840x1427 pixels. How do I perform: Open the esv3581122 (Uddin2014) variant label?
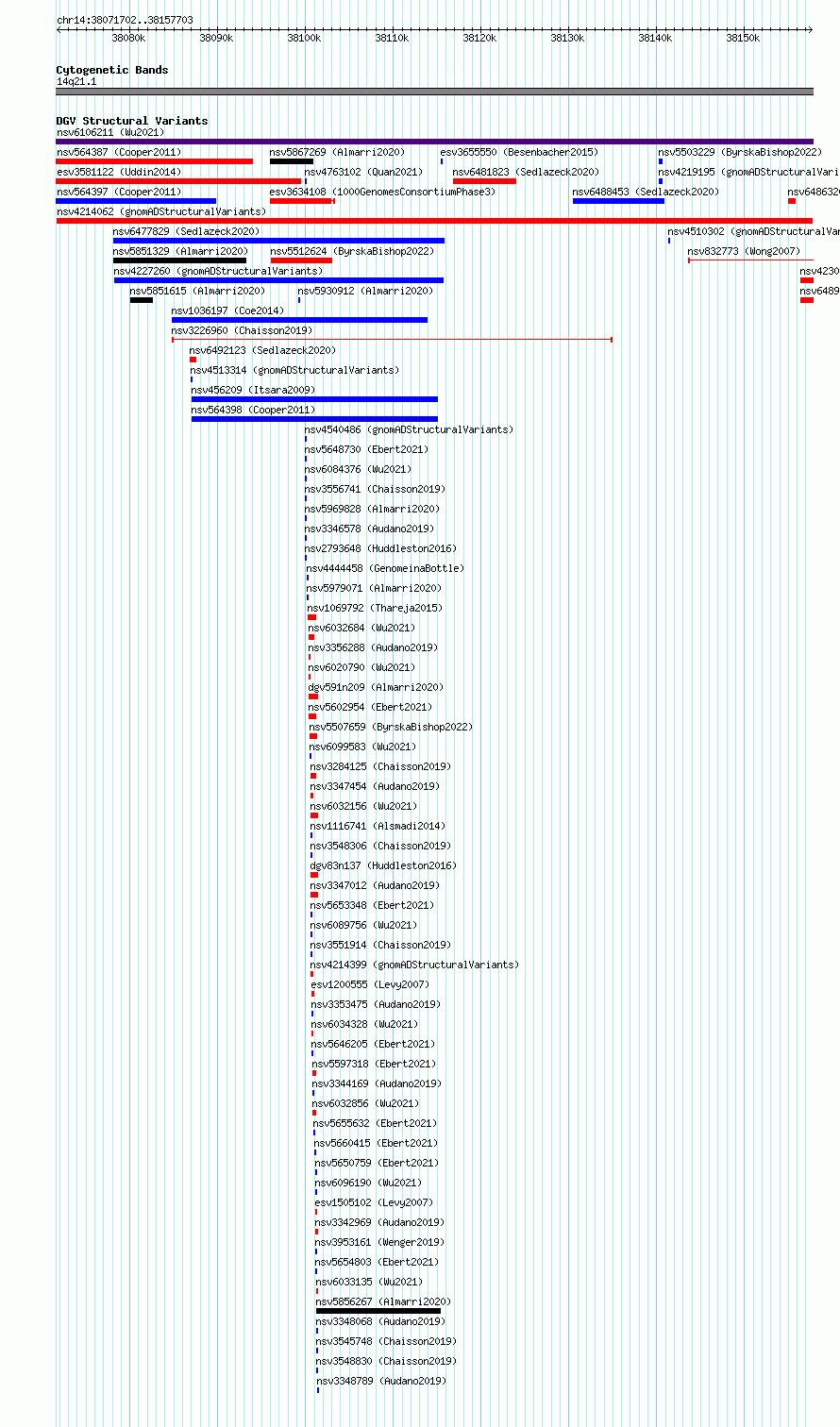[x=119, y=172]
